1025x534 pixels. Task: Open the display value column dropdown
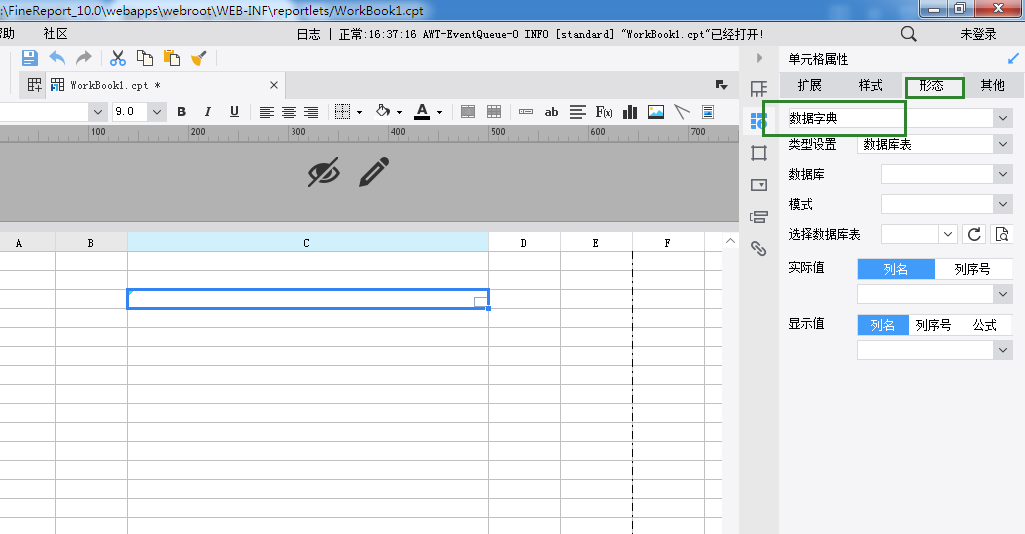pyautogui.click(x=1003, y=350)
